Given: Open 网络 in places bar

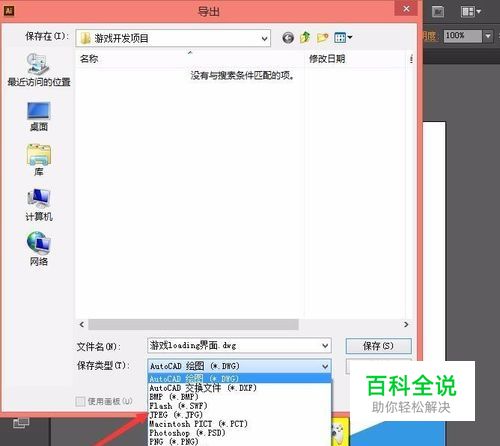Looking at the screenshot, I should [x=39, y=249].
